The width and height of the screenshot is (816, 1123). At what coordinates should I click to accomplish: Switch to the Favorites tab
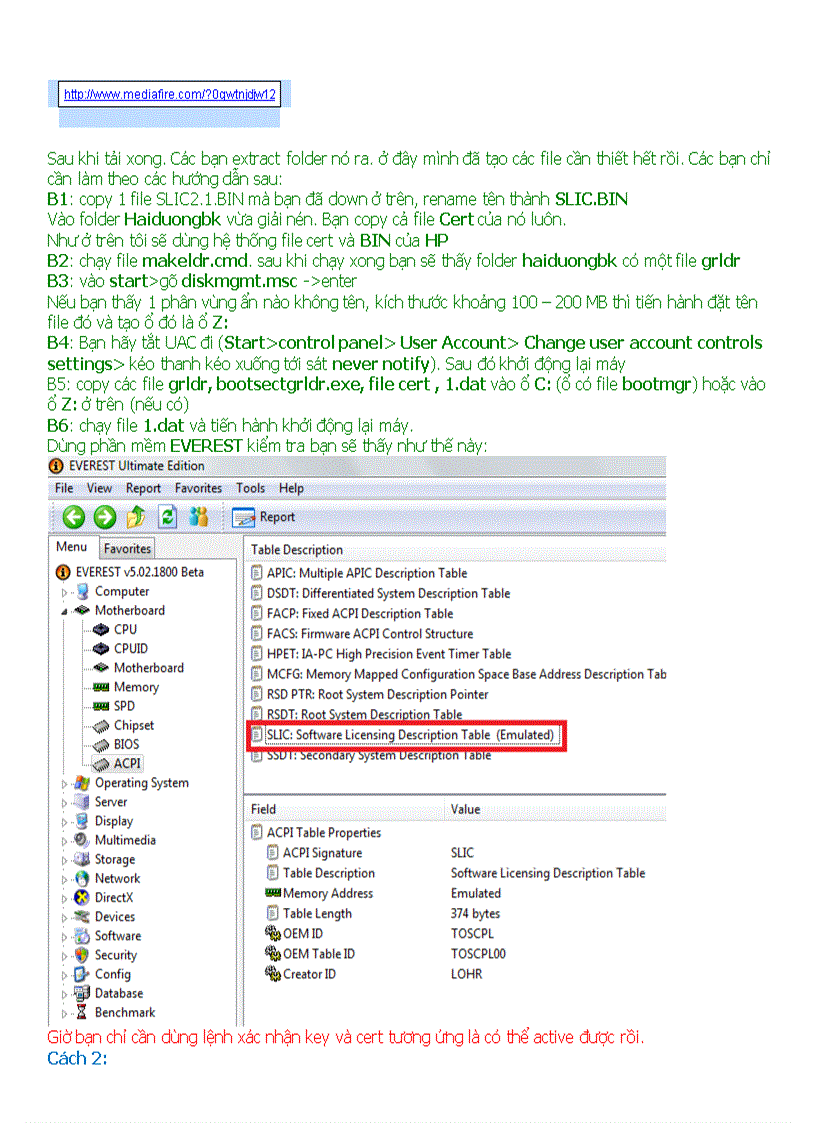127,548
